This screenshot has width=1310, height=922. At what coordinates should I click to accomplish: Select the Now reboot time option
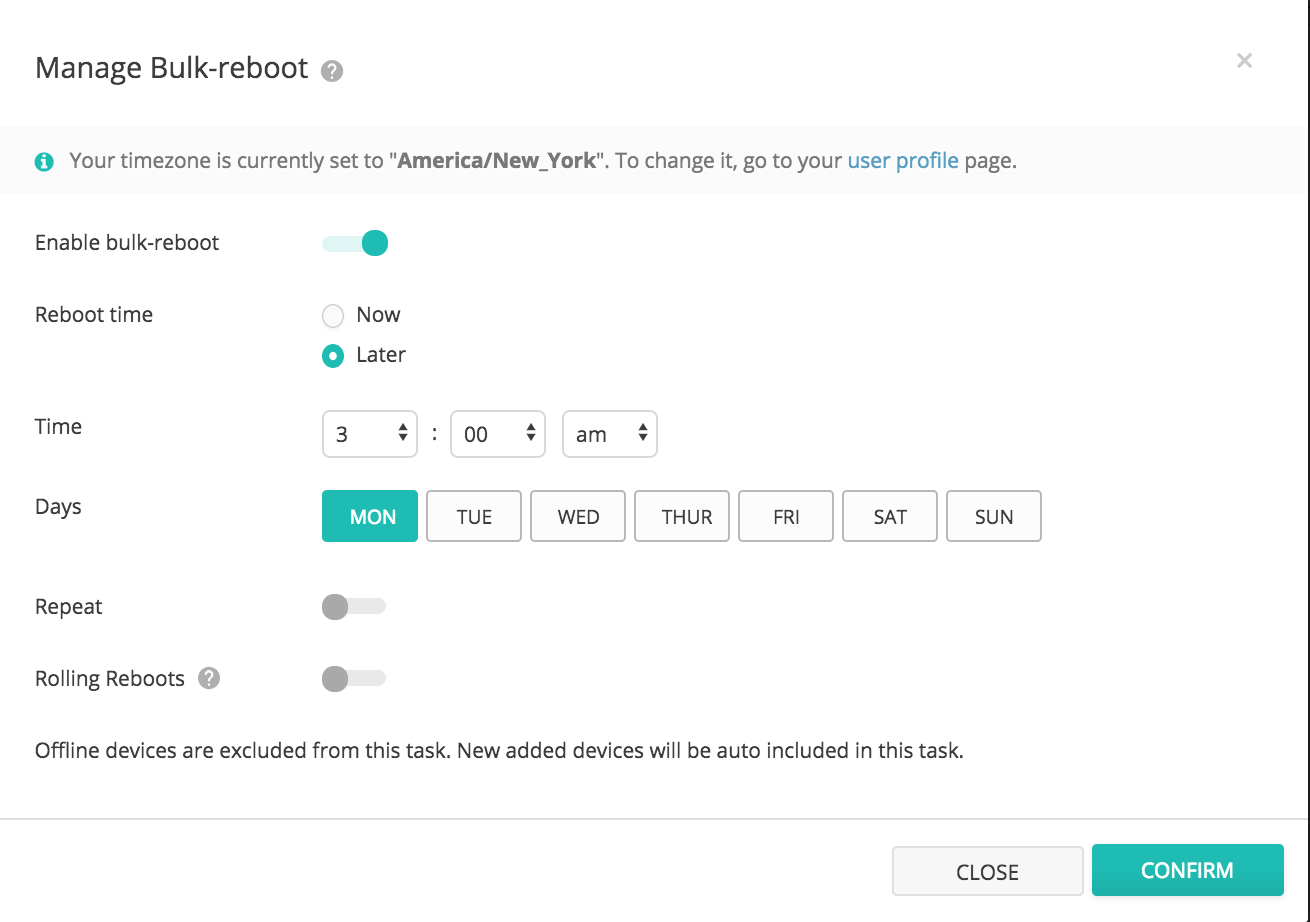(x=333, y=316)
